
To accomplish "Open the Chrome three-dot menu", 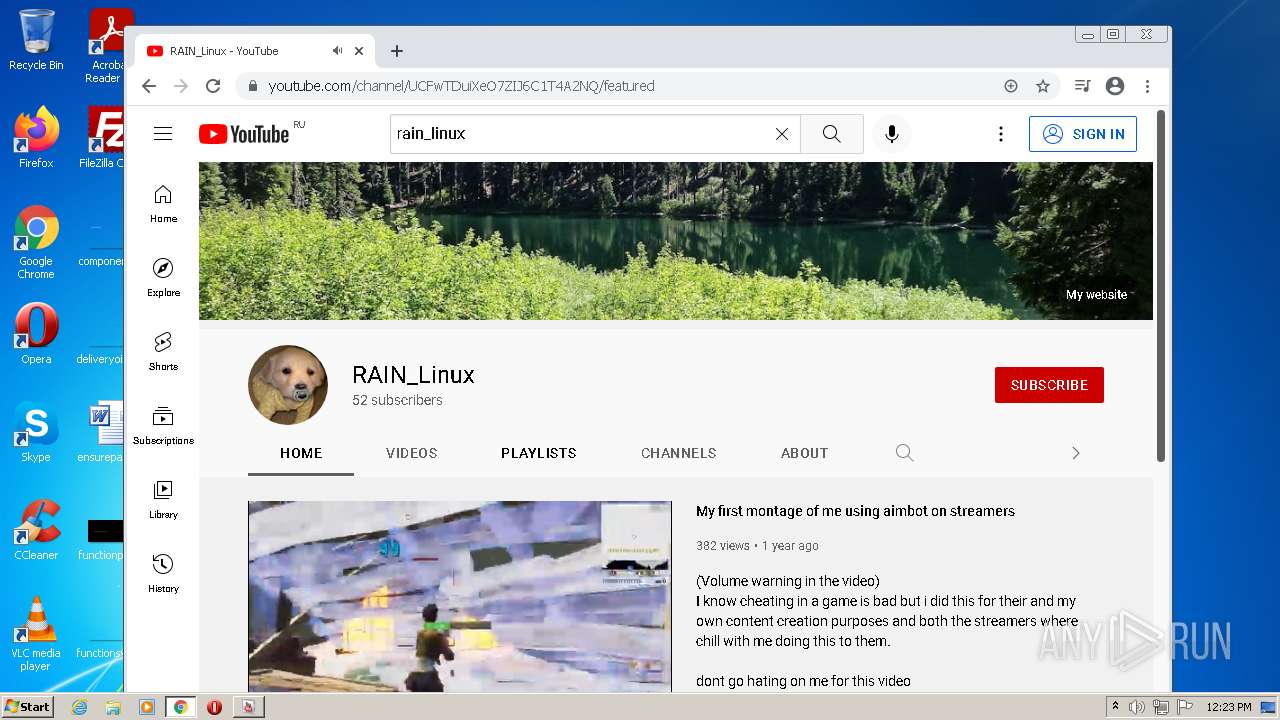I will pyautogui.click(x=1148, y=86).
